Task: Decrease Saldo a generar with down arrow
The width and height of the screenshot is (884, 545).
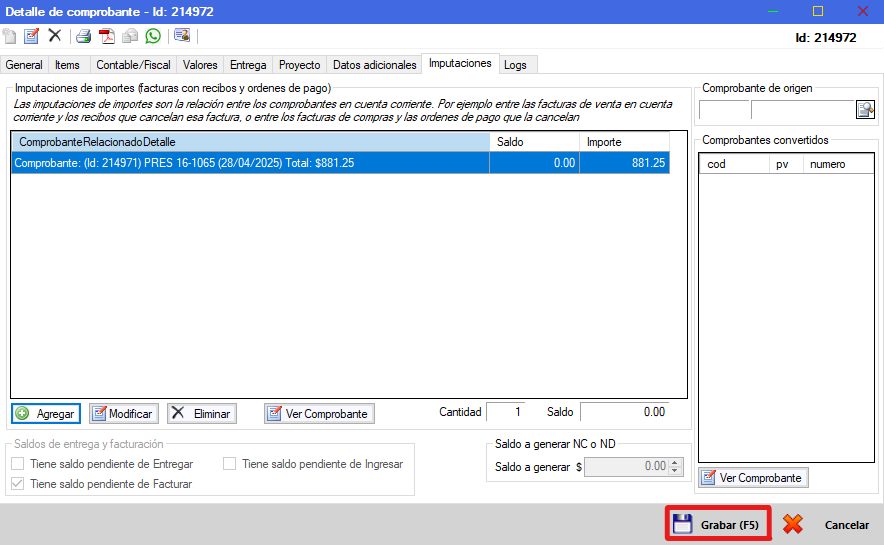Action: point(675,471)
